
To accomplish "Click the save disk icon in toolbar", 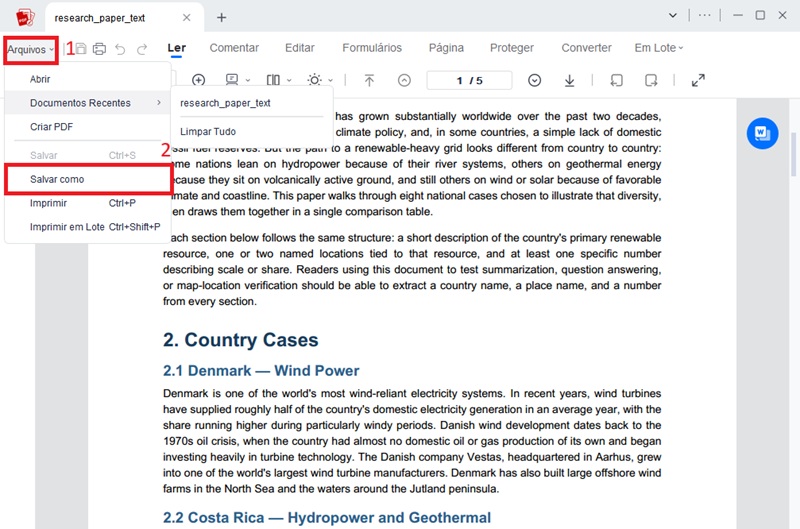I will pyautogui.click(x=81, y=49).
